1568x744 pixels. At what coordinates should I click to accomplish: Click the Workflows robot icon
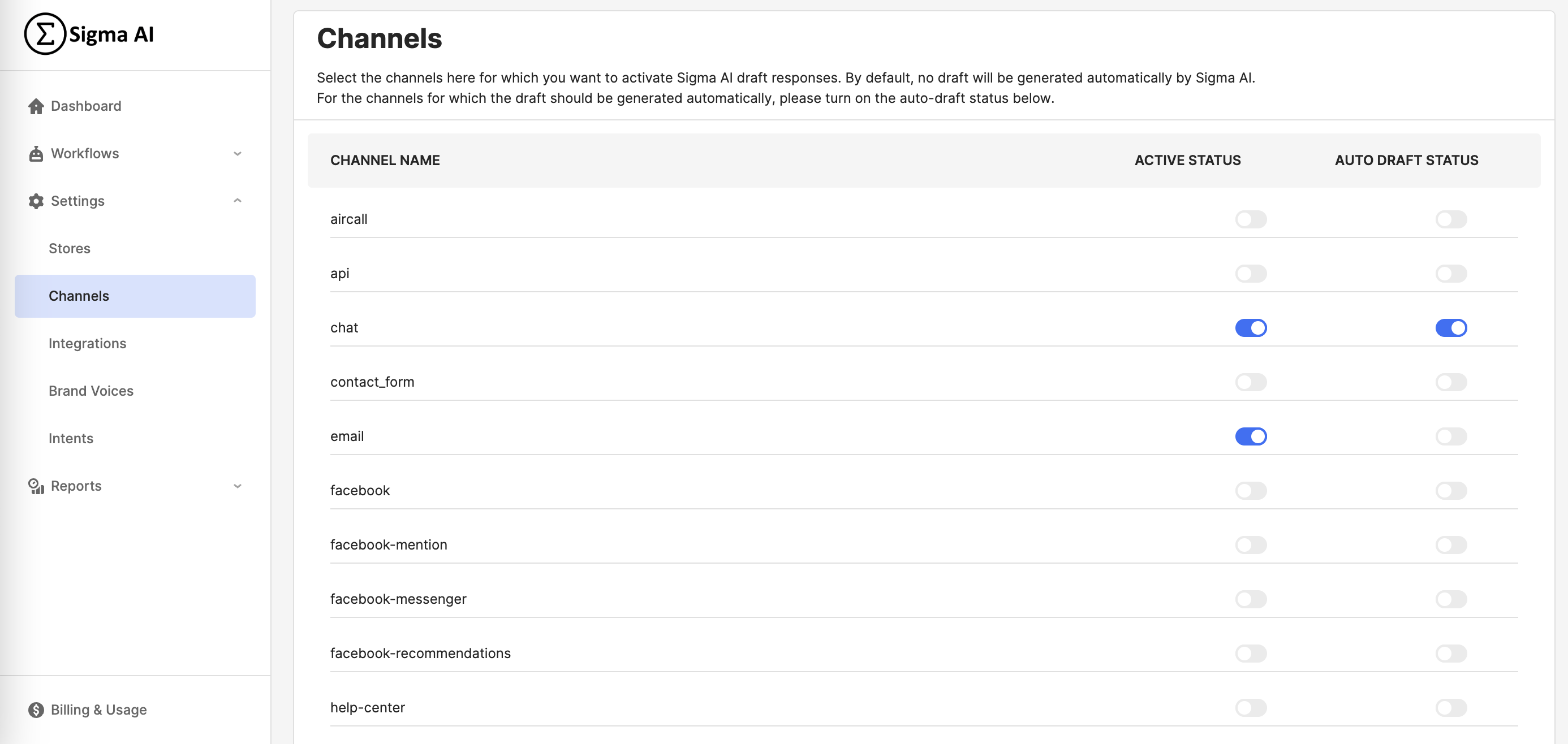tap(36, 154)
